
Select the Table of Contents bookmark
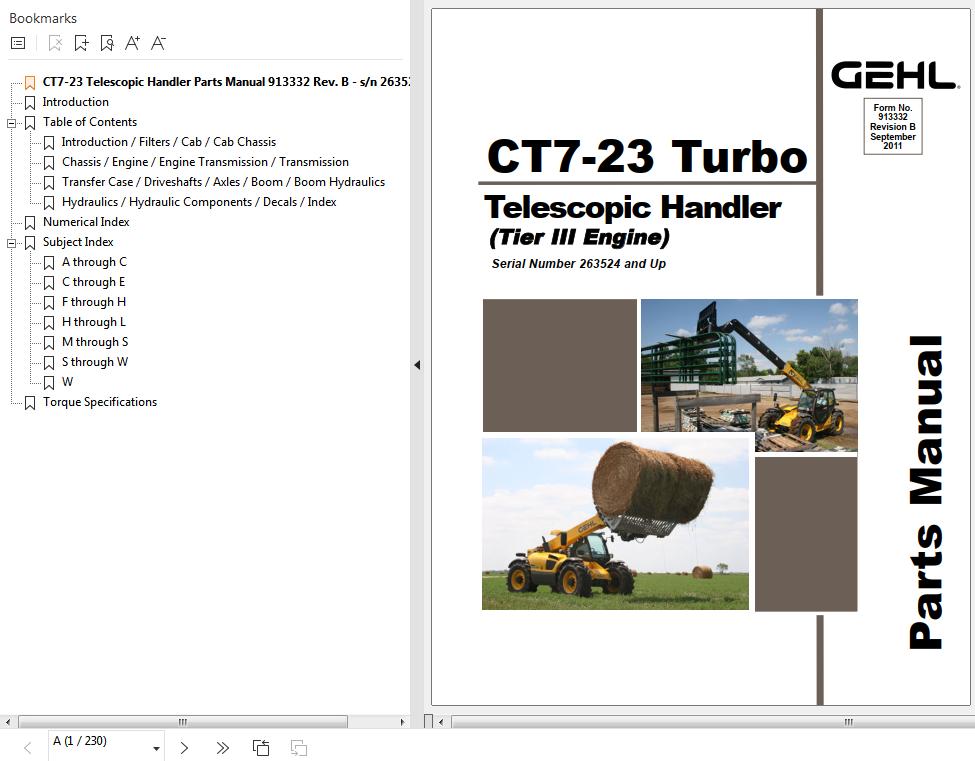[x=90, y=122]
